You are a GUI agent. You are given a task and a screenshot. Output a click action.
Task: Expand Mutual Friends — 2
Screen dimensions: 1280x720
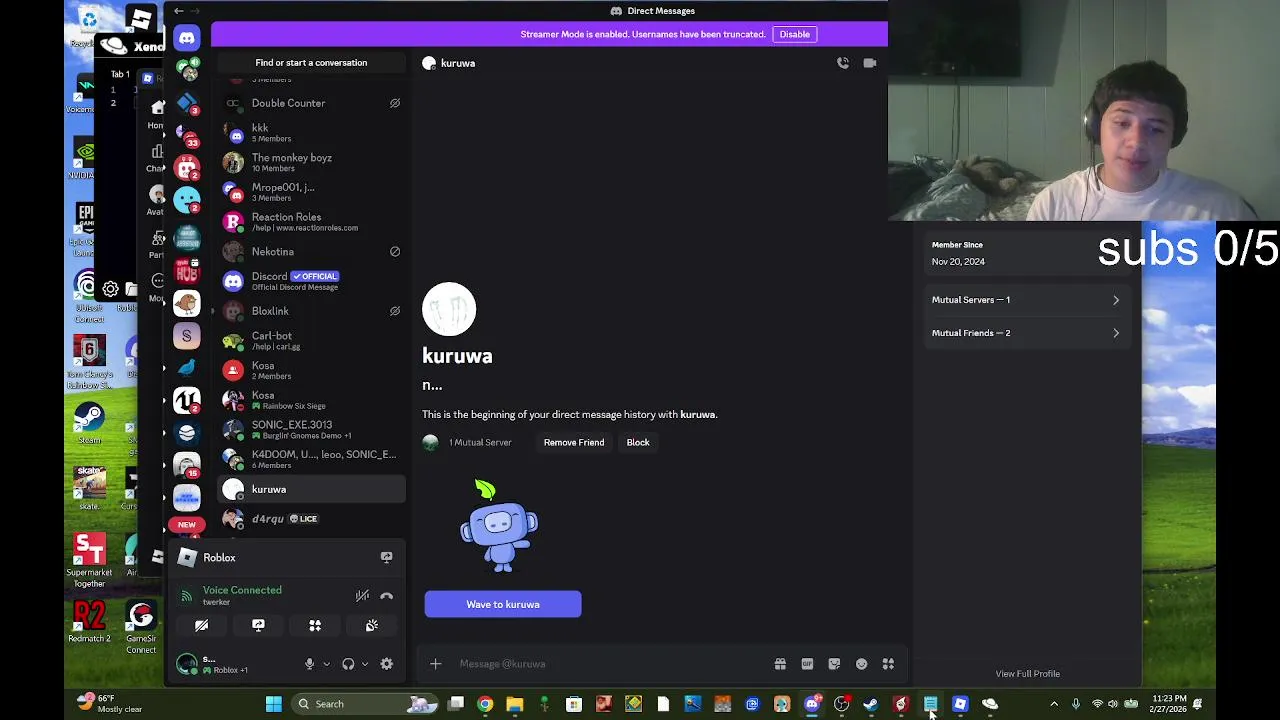1026,333
